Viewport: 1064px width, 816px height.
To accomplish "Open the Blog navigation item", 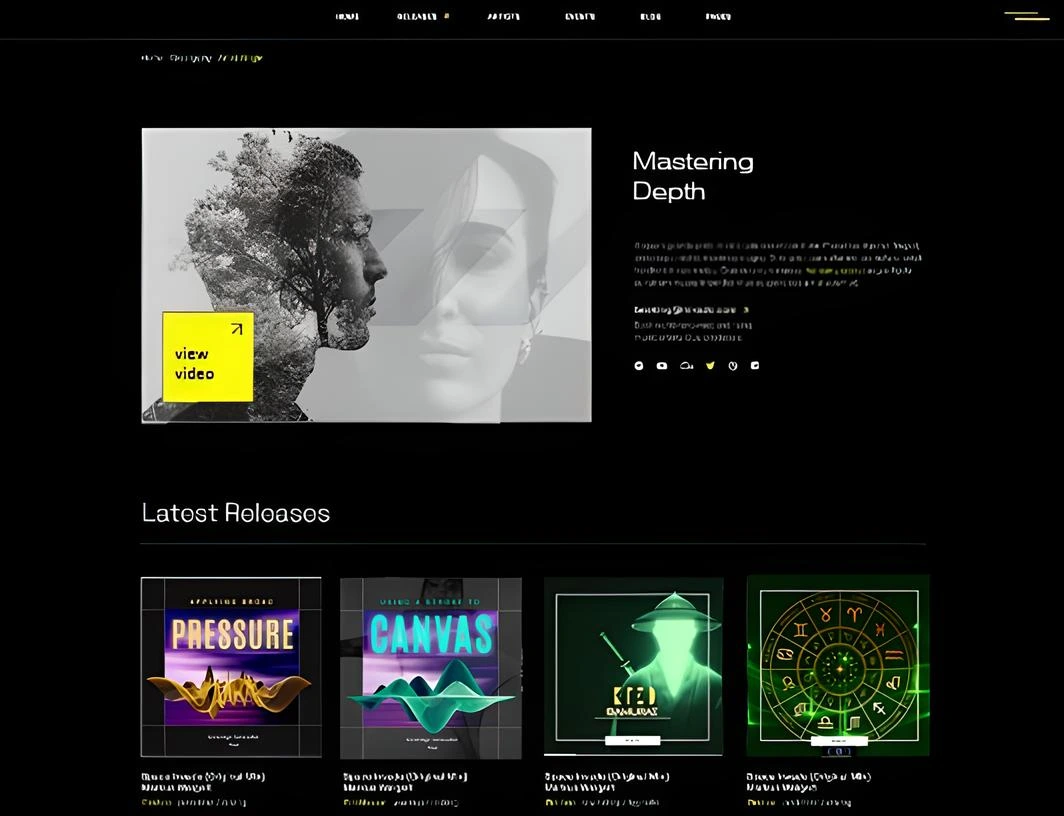I will (650, 16).
